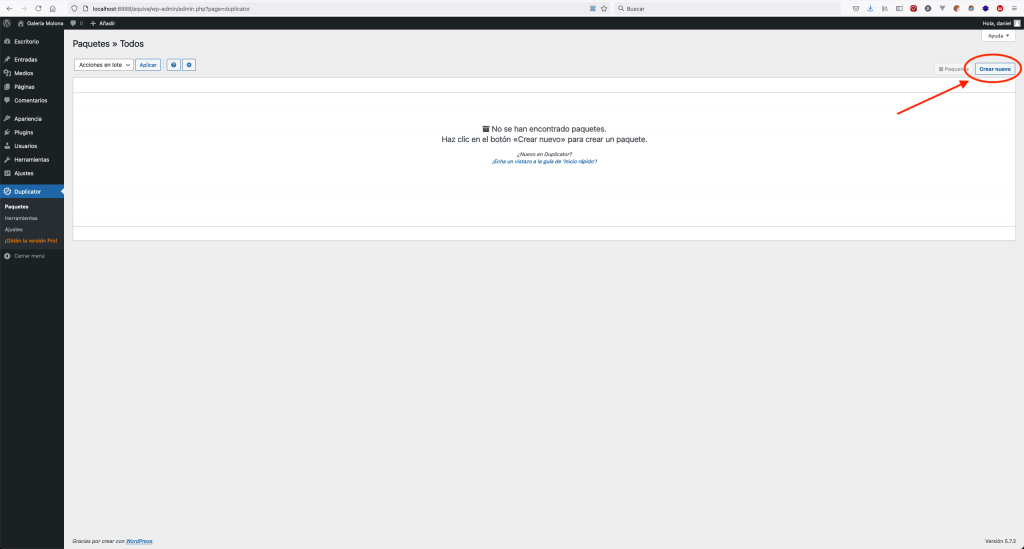
Task: Open Herramientas under the Duplicator submenu
Action: click(x=21, y=218)
